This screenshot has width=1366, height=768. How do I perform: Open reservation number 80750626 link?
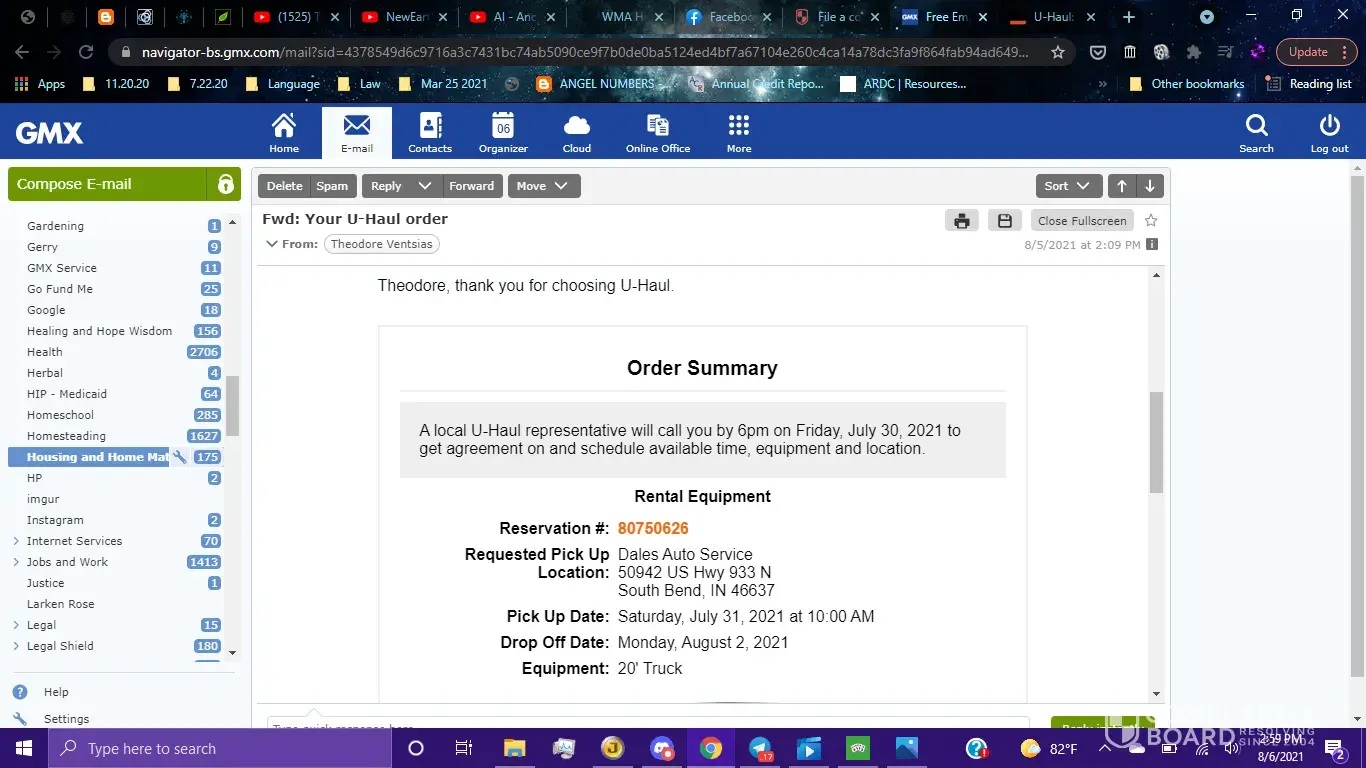point(653,528)
